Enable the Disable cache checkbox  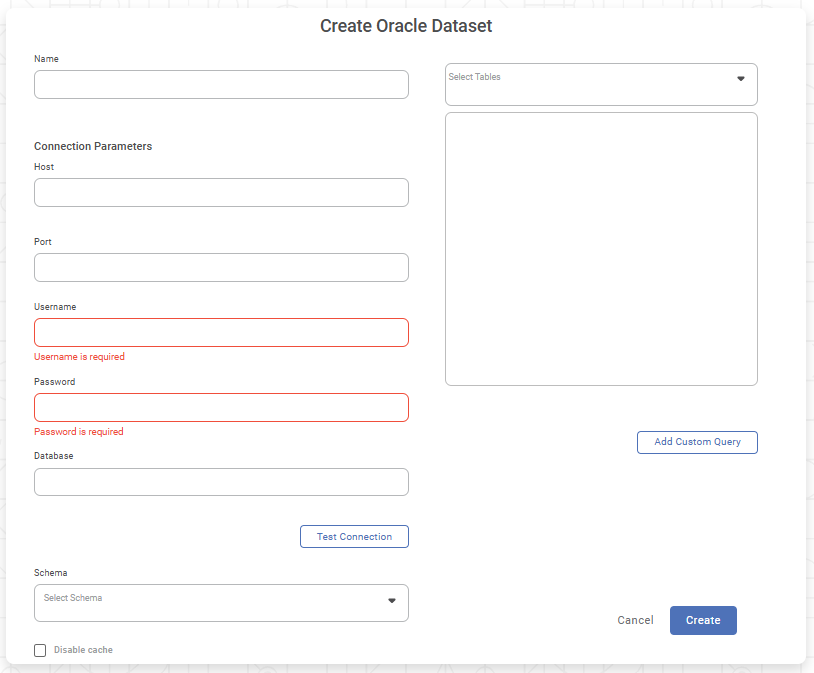(40, 651)
